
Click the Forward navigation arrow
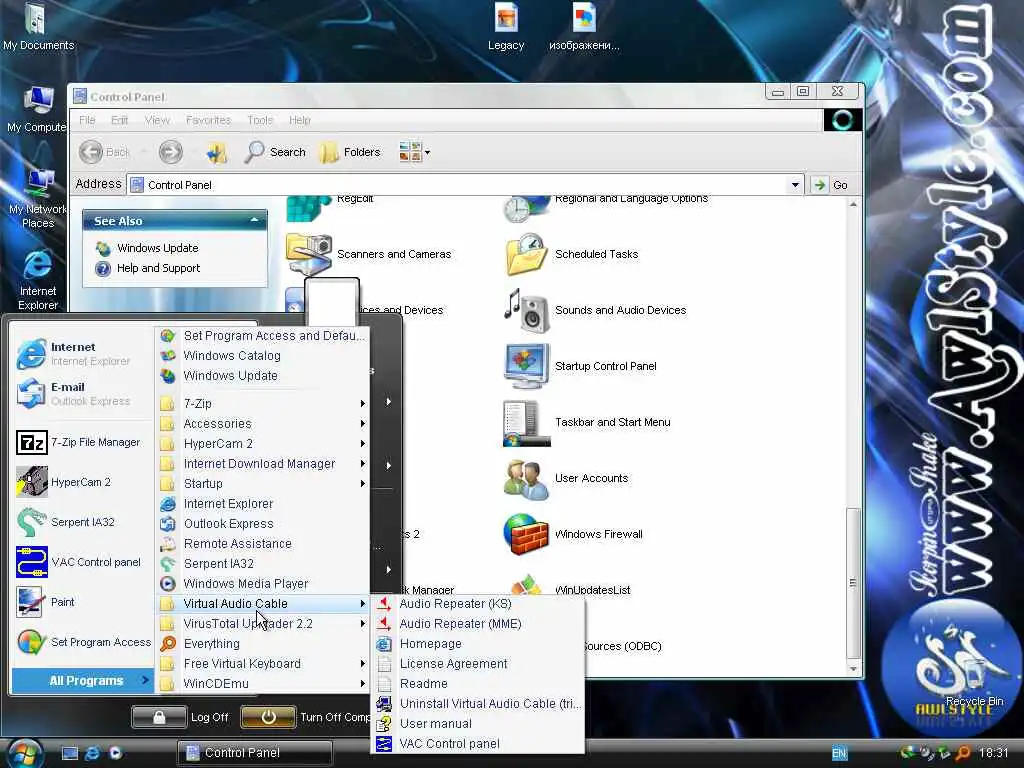click(170, 152)
